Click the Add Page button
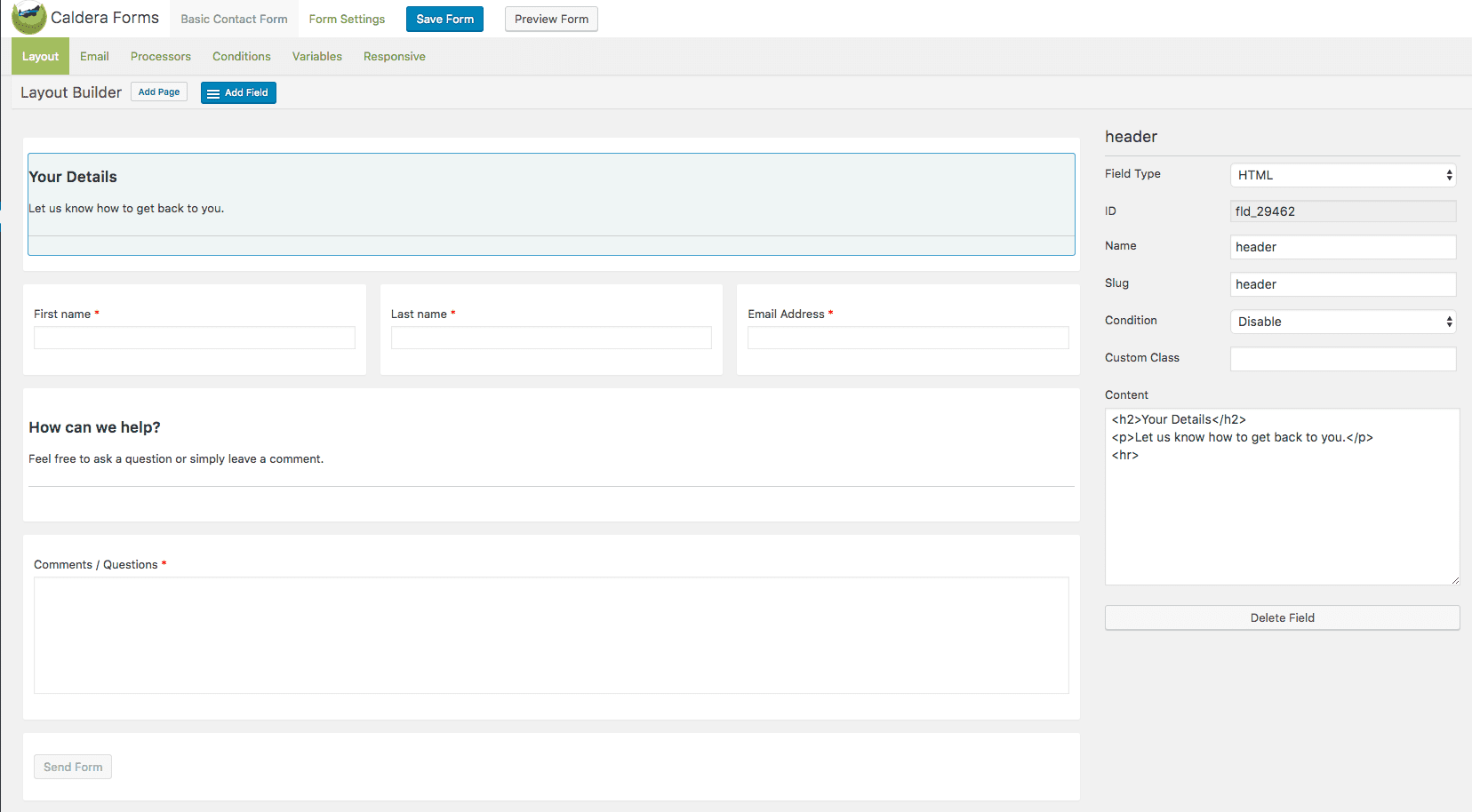1472x812 pixels. tap(159, 92)
